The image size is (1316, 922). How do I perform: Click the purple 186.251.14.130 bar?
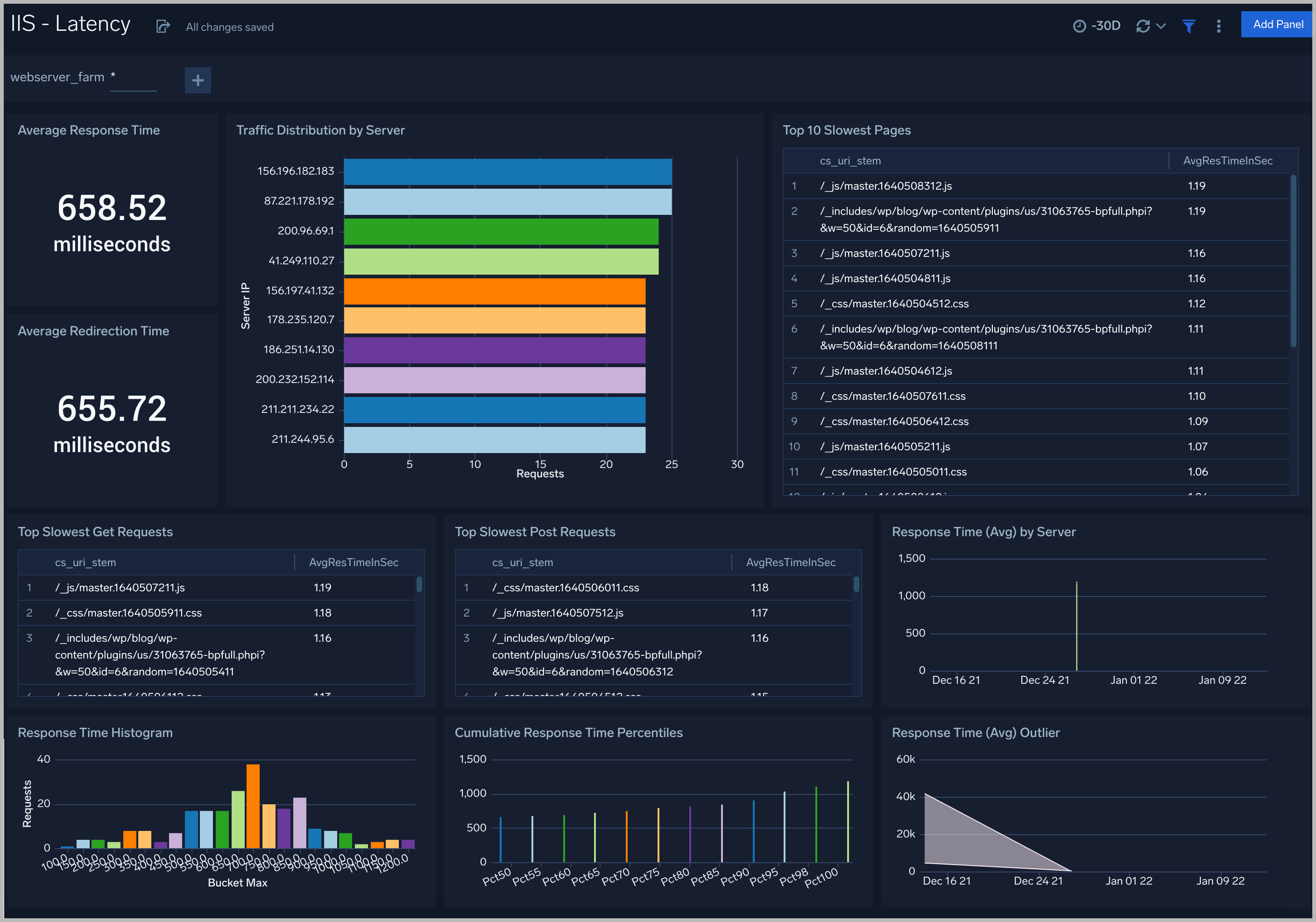494,350
